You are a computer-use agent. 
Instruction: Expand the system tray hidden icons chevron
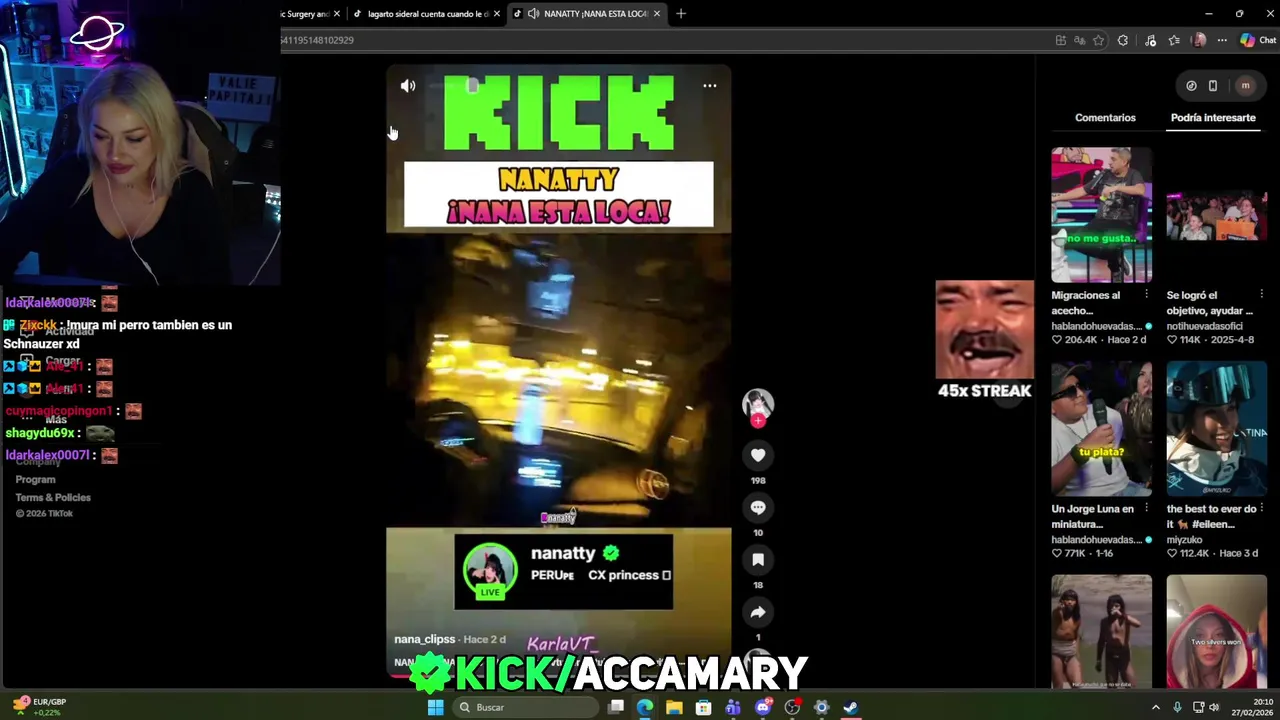1156,707
